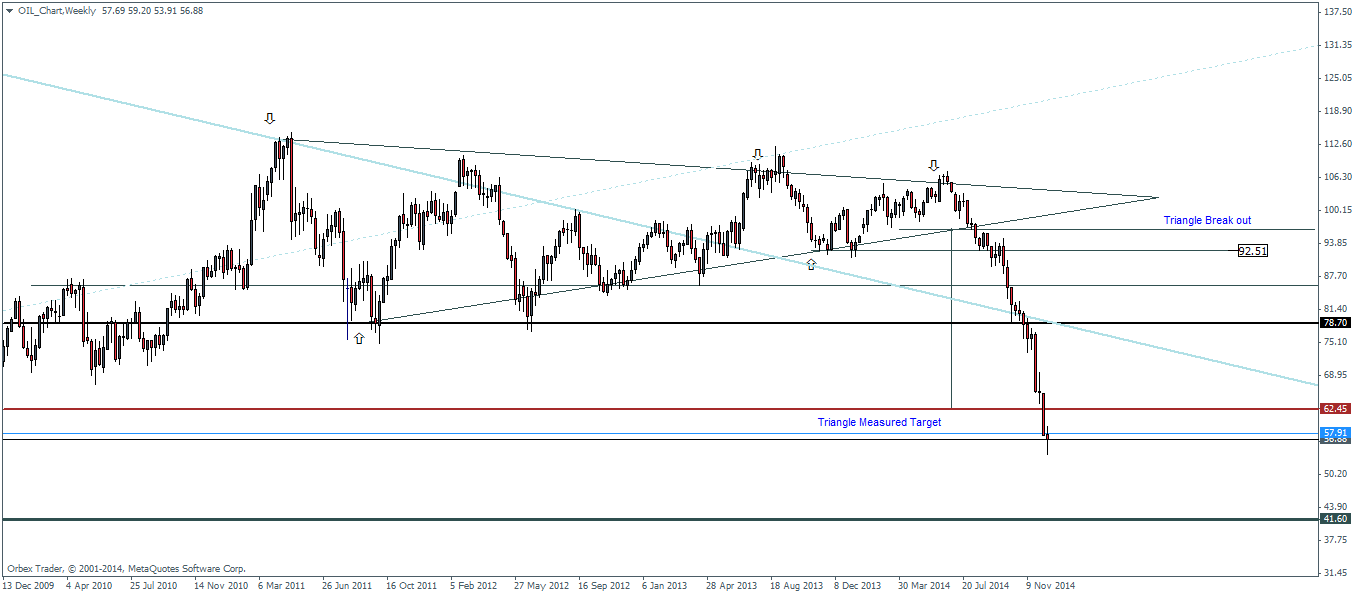
Task: Click the black 78.70 price tag
Action: point(1338,323)
